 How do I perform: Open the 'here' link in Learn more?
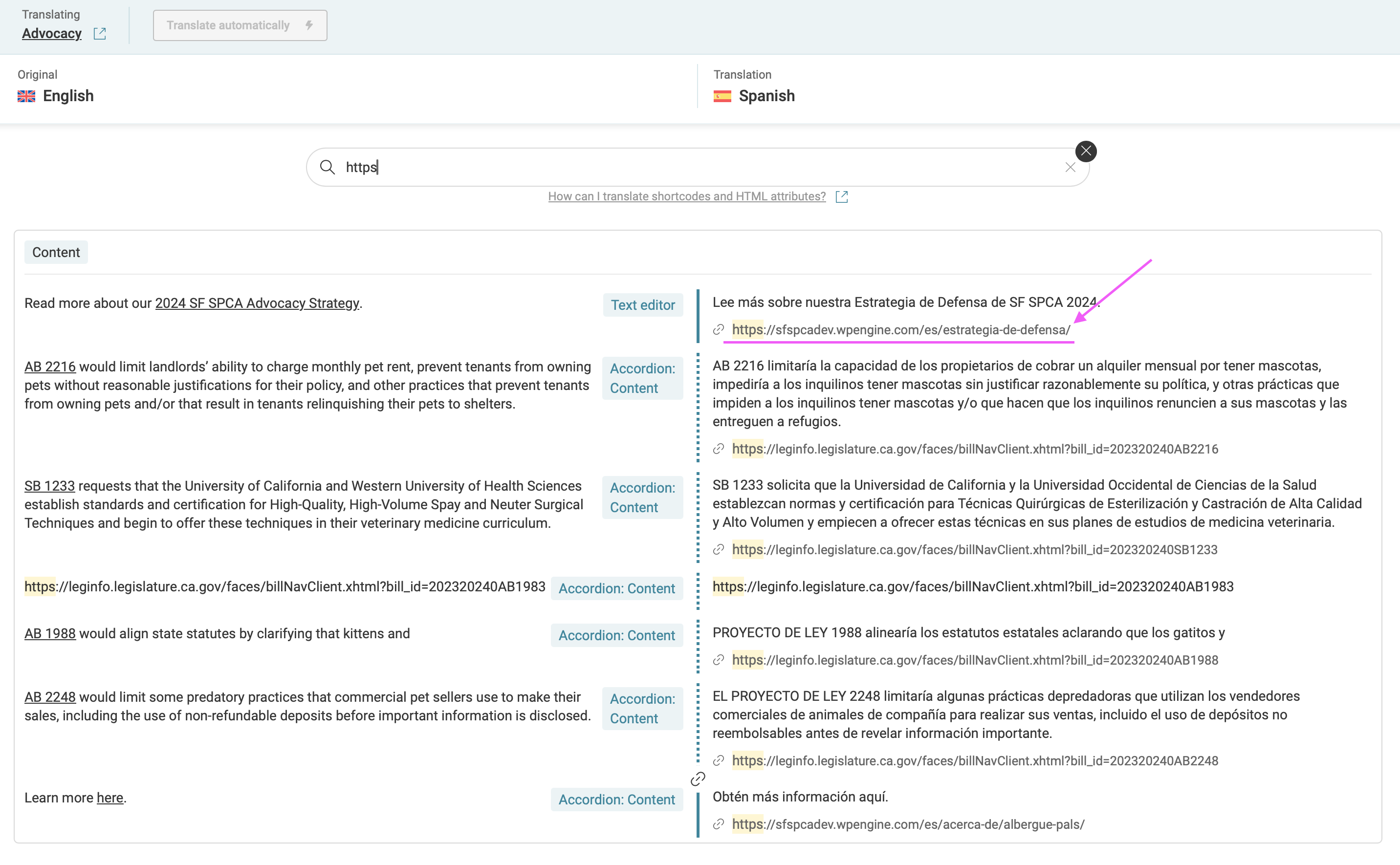coord(110,798)
